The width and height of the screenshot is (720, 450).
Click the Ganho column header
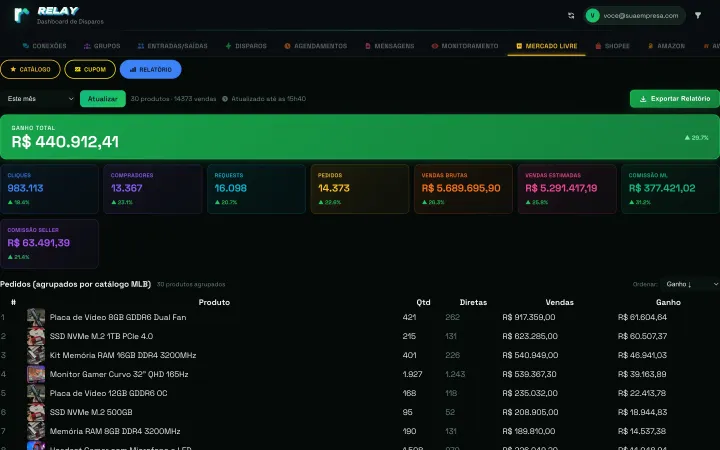pos(668,302)
